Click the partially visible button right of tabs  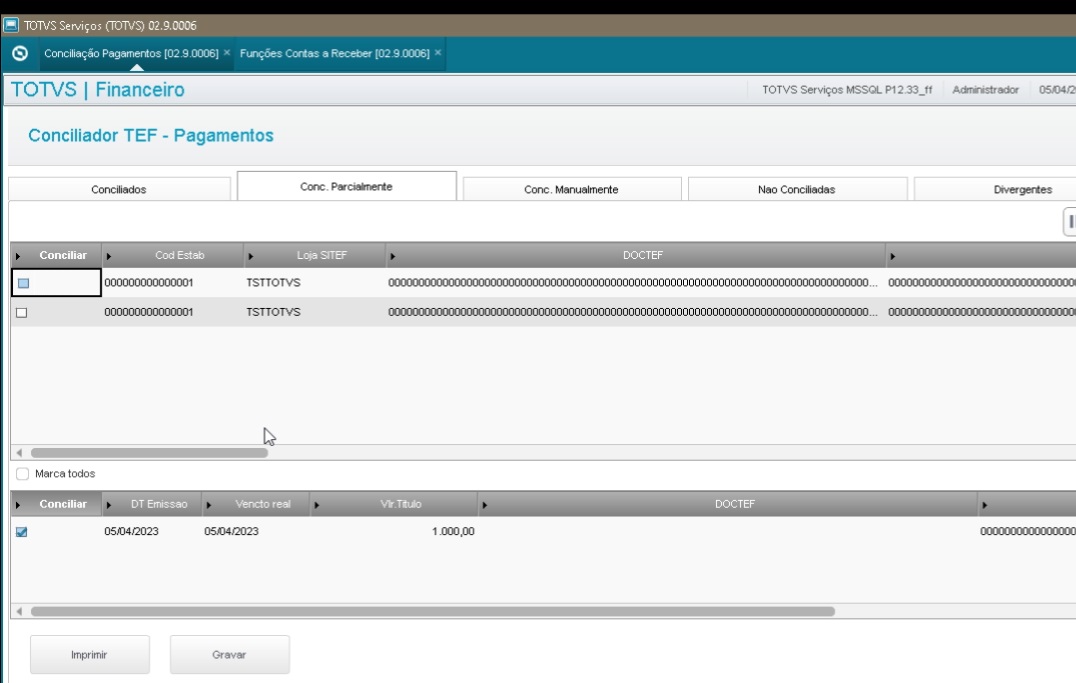(x=1070, y=222)
